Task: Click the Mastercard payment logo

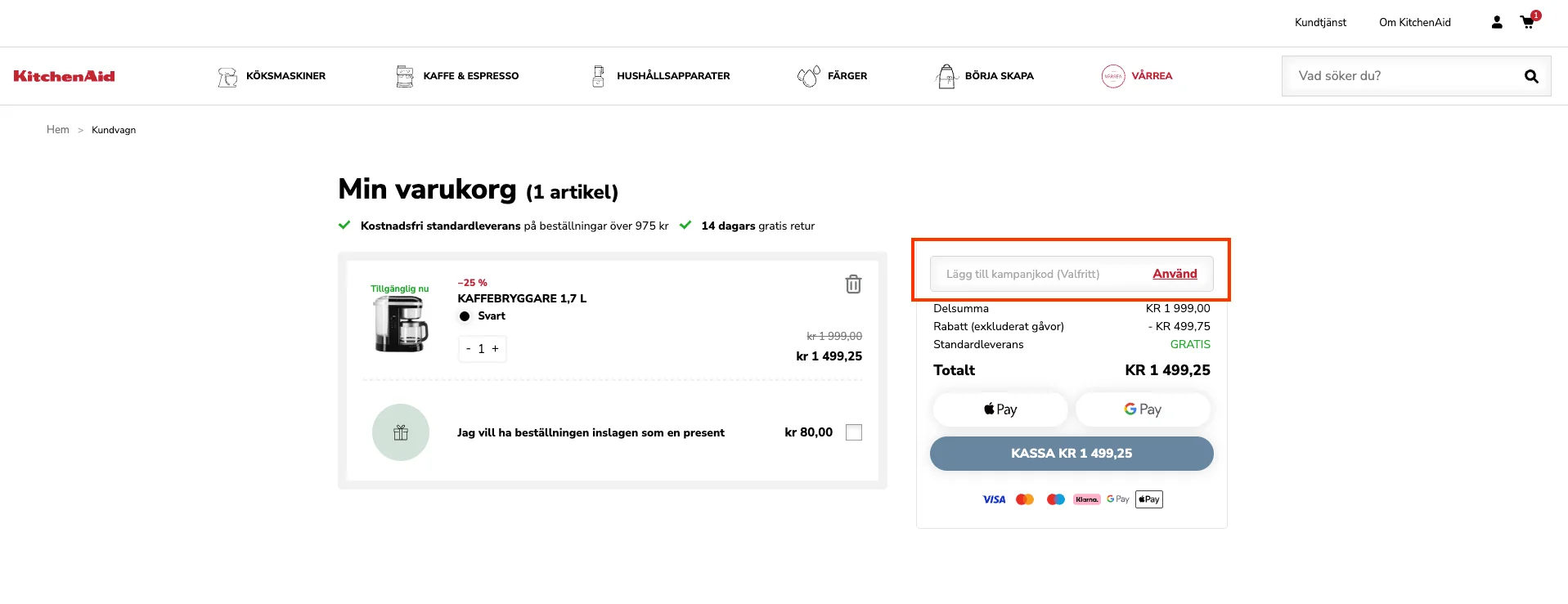Action: [x=1025, y=499]
